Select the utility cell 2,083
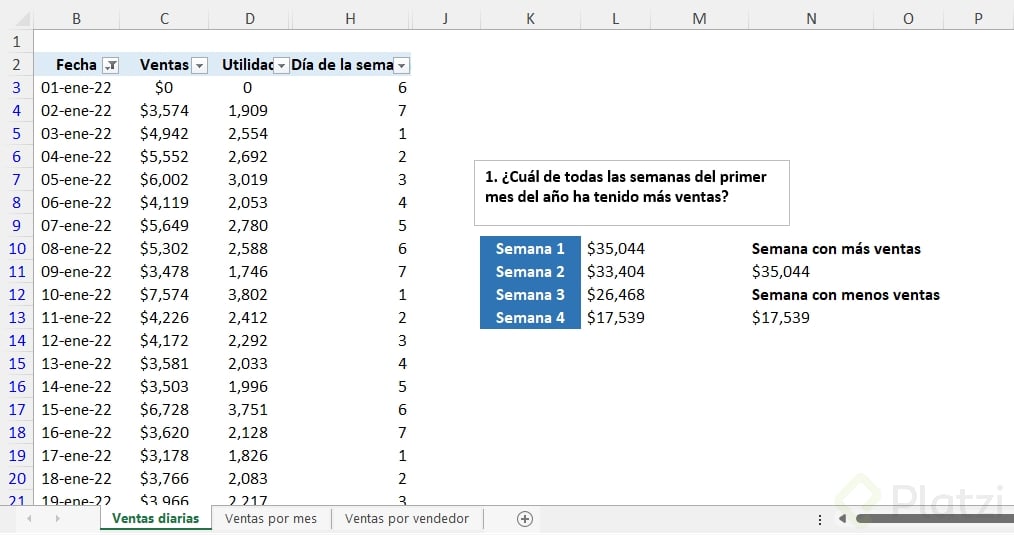 click(250, 479)
